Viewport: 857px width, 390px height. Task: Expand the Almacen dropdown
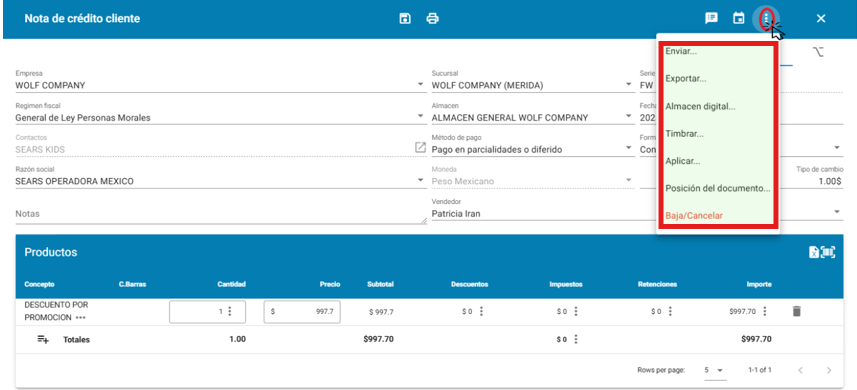click(x=629, y=116)
